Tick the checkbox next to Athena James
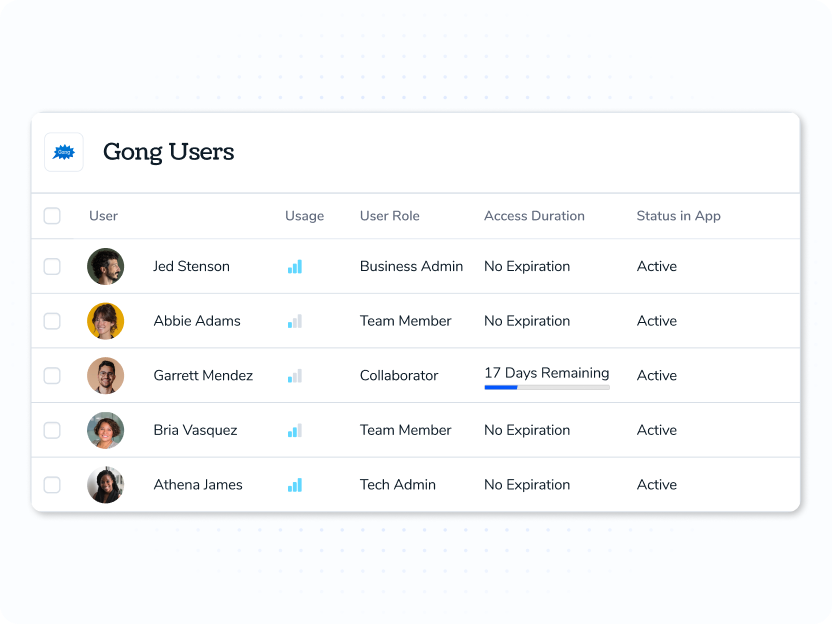This screenshot has height=624, width=832. (x=52, y=485)
